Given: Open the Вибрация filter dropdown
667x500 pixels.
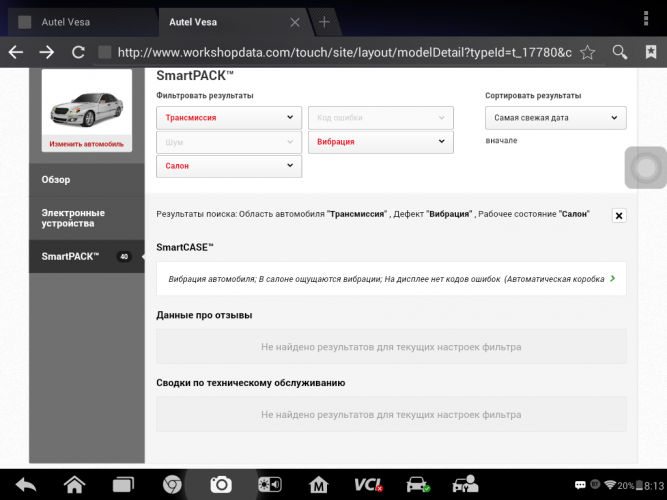Looking at the screenshot, I should point(381,142).
